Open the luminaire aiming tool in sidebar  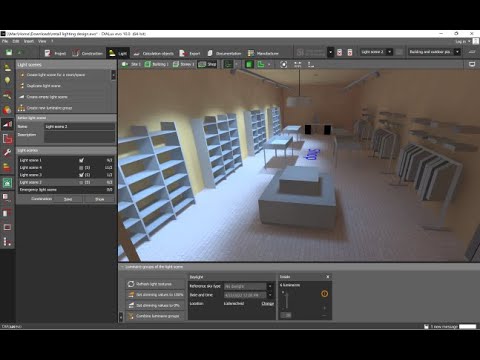(x=7, y=95)
